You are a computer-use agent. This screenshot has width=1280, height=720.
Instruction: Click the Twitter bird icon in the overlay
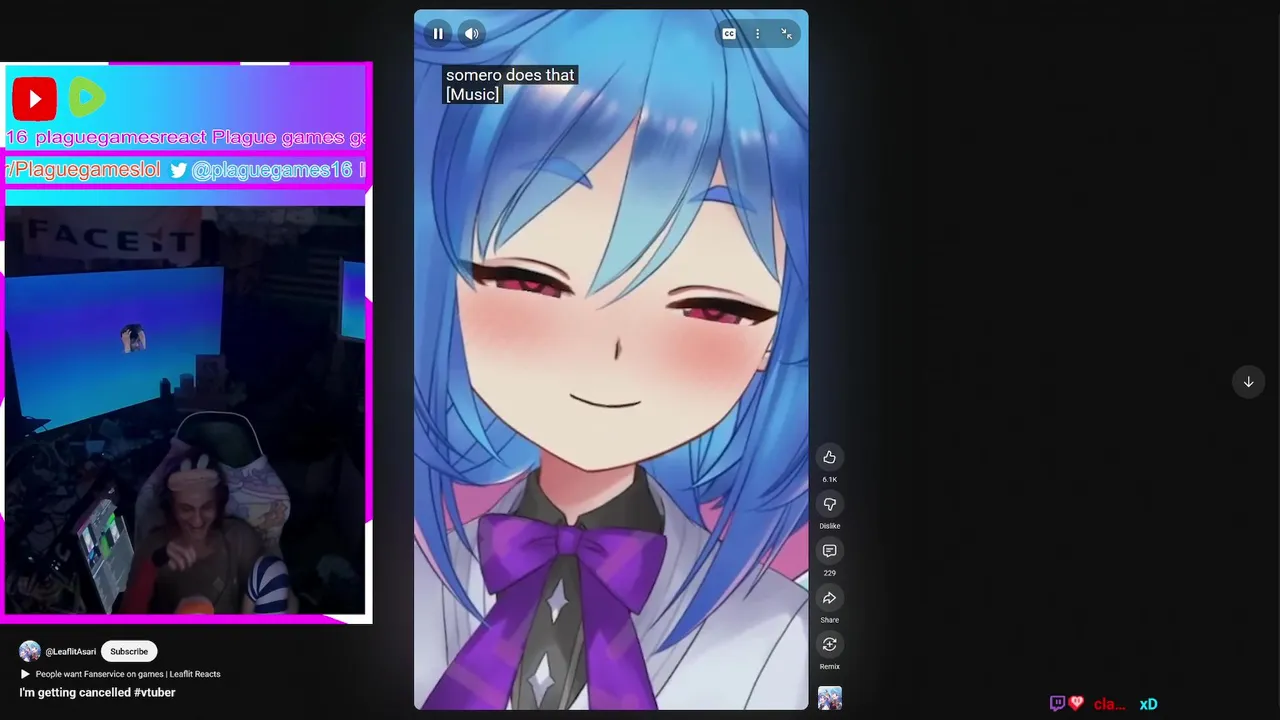point(178,170)
